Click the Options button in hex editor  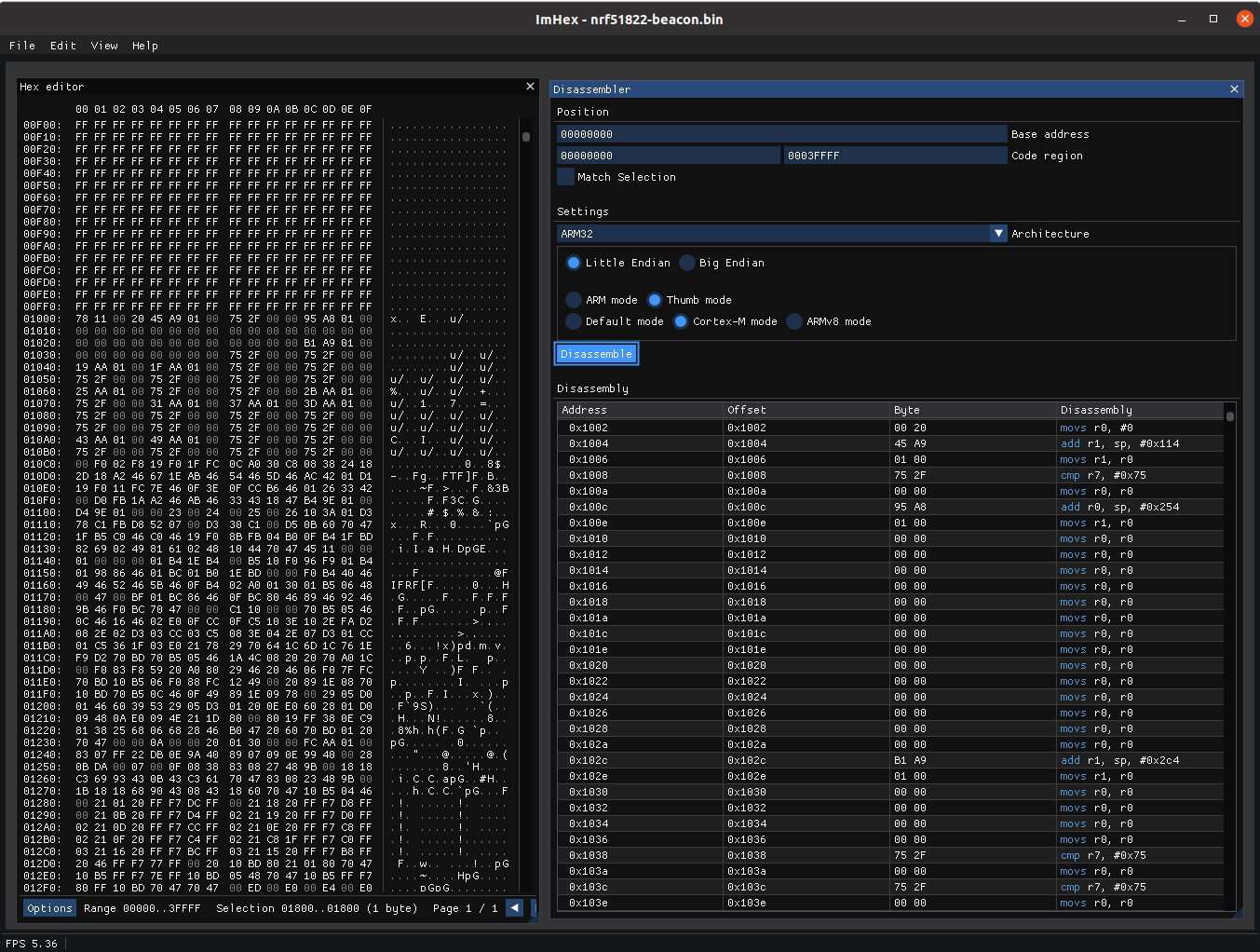(x=49, y=908)
